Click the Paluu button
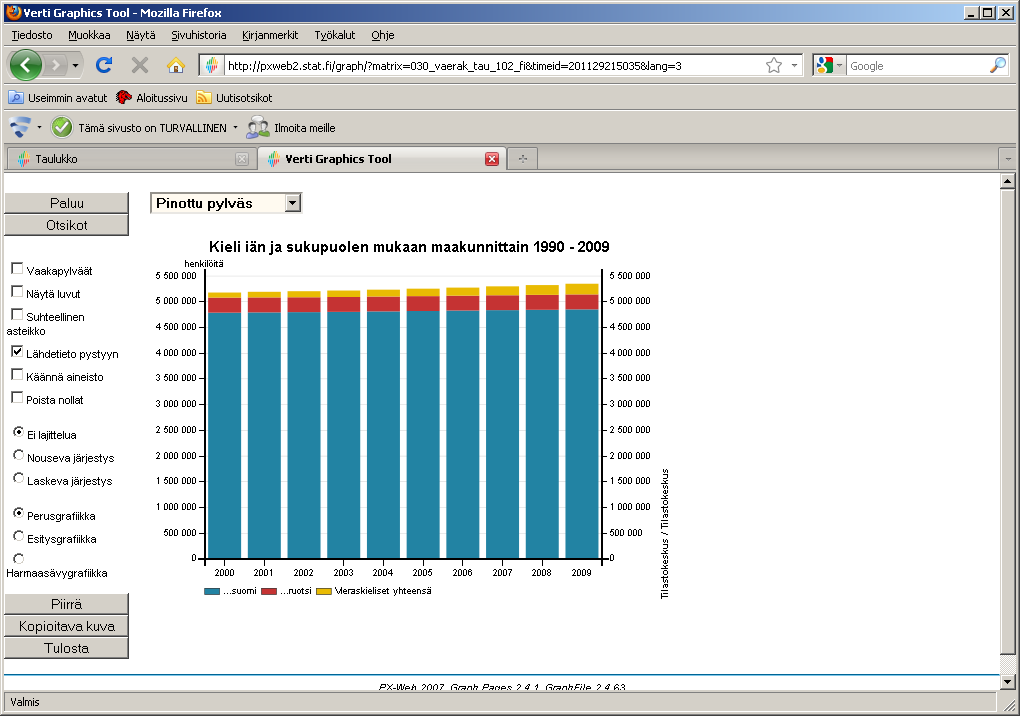The height and width of the screenshot is (716, 1020). (66, 203)
